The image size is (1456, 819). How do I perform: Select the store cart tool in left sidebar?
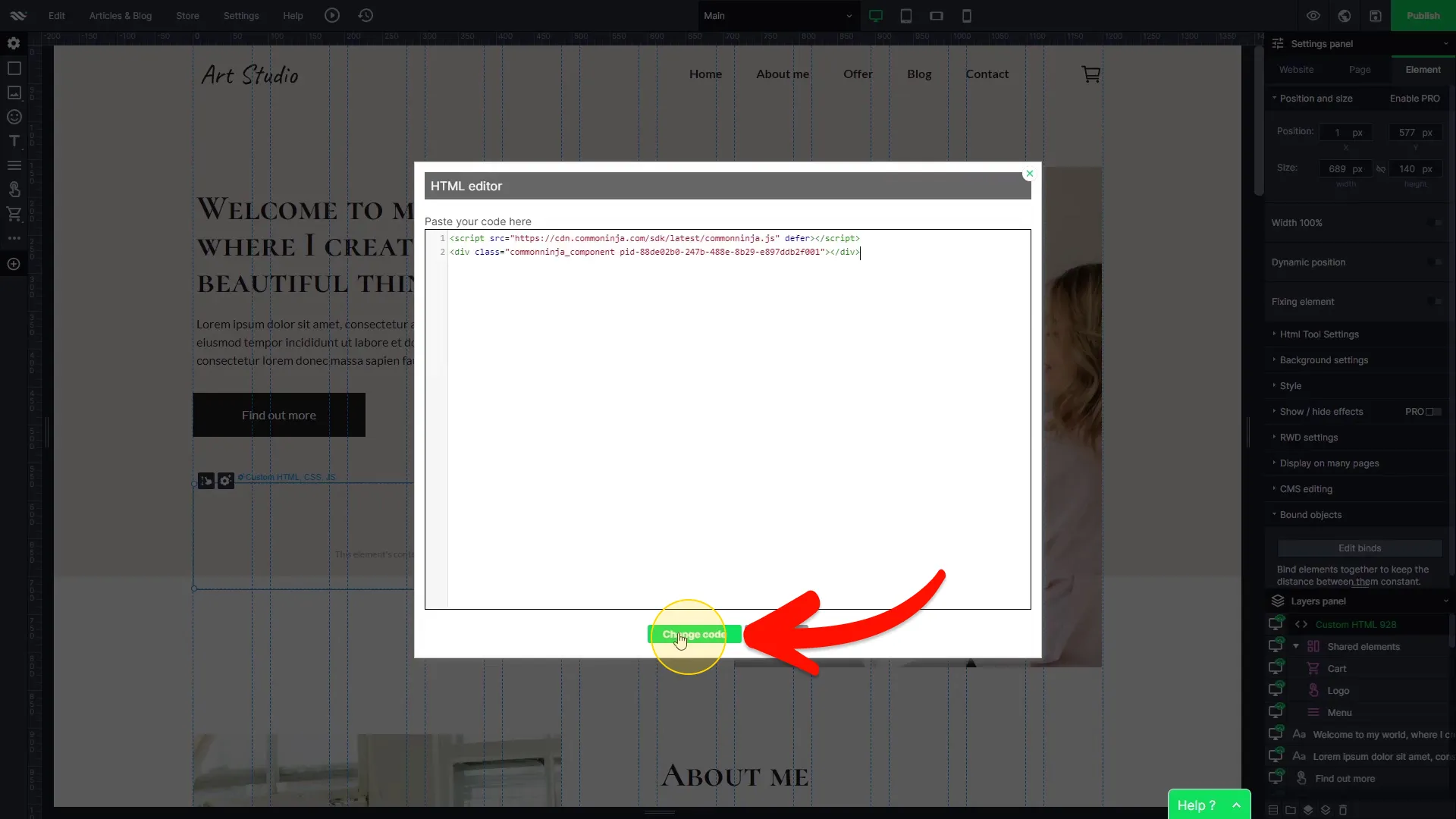tap(14, 214)
